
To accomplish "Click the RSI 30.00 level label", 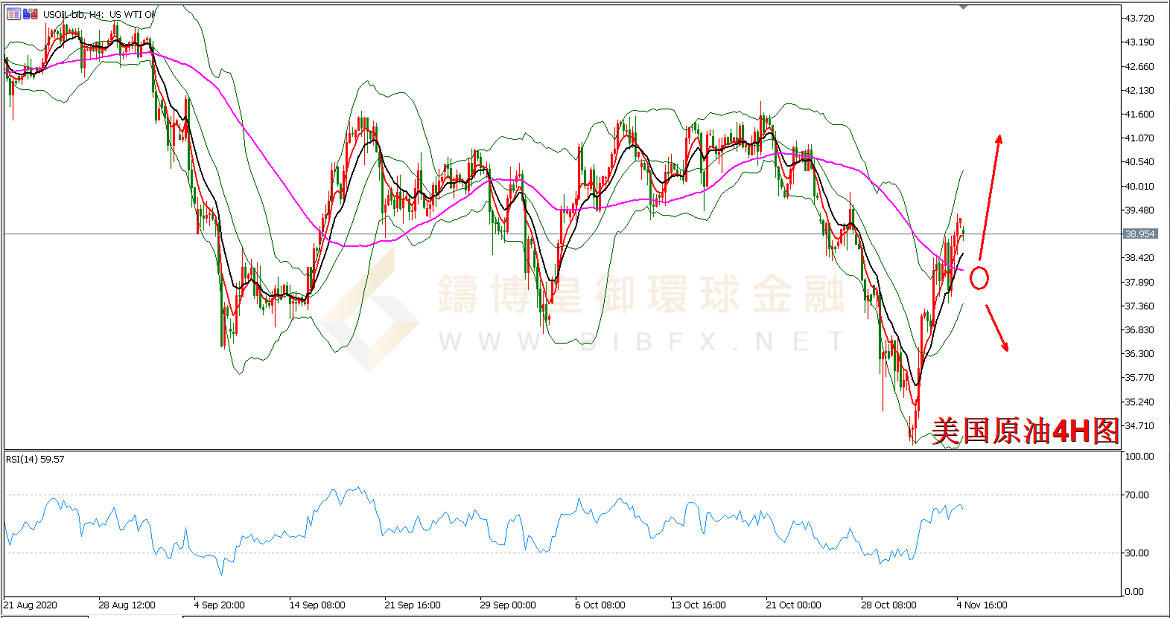I will pos(1136,552).
